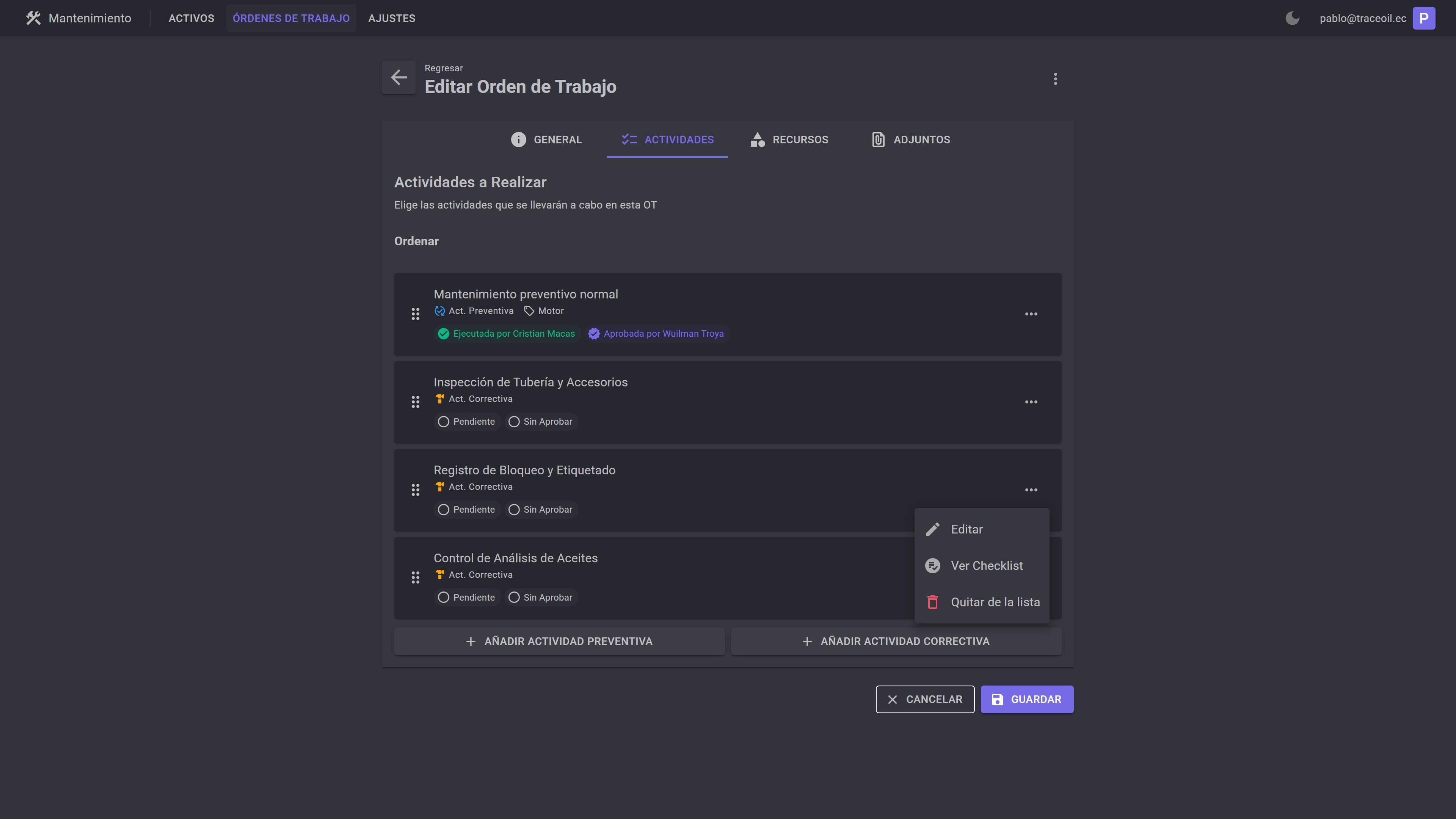Toggle dark mode moon icon
This screenshot has width=1456, height=819.
[x=1292, y=18]
